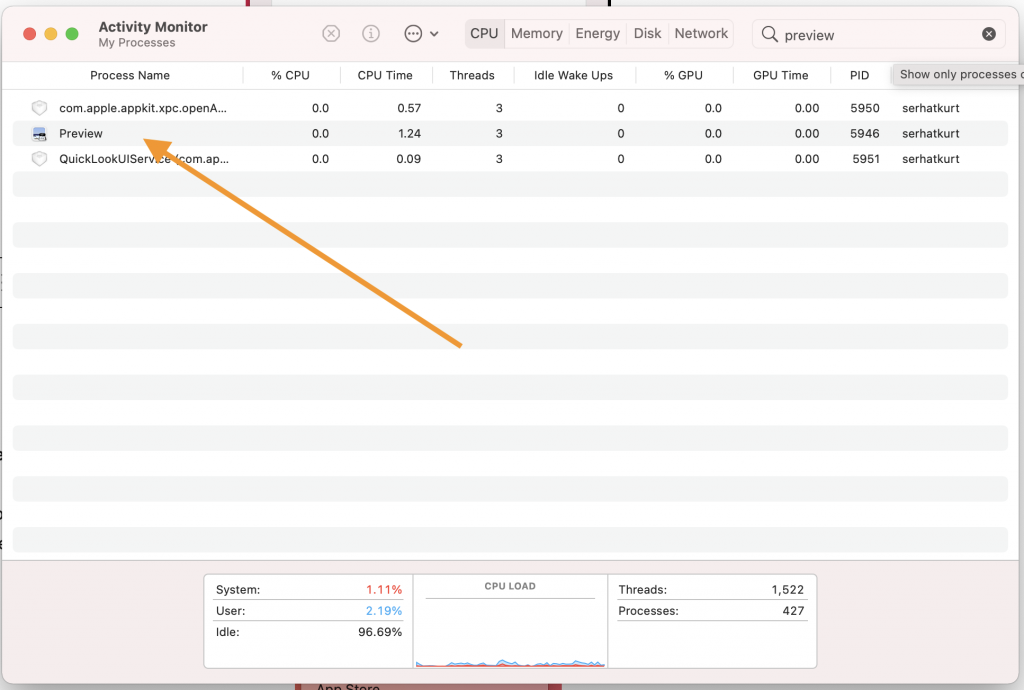Select the Preview app icon in process list
Viewport: 1024px width, 690px height.
pos(39,134)
